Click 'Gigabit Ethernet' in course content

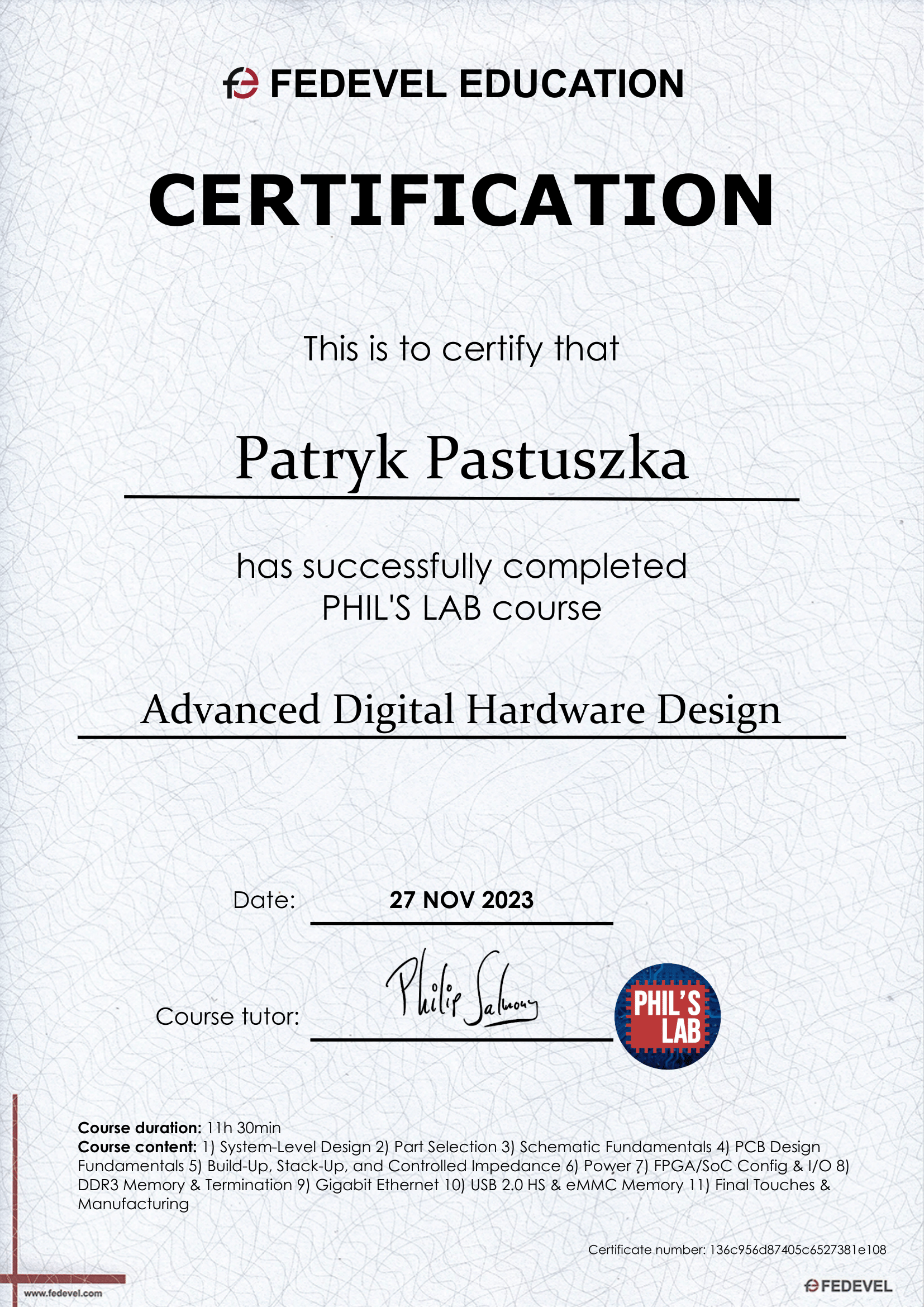[377, 1185]
